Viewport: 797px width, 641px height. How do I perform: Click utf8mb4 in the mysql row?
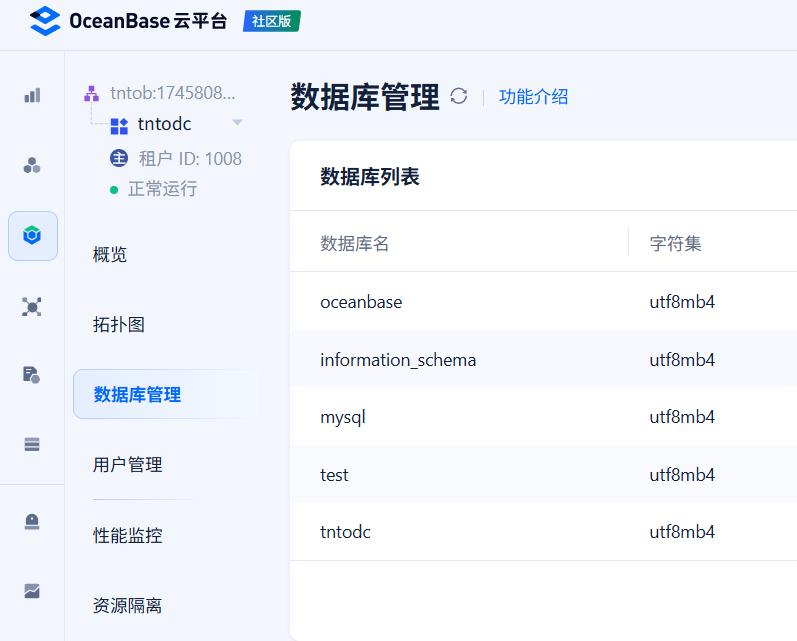coord(682,417)
